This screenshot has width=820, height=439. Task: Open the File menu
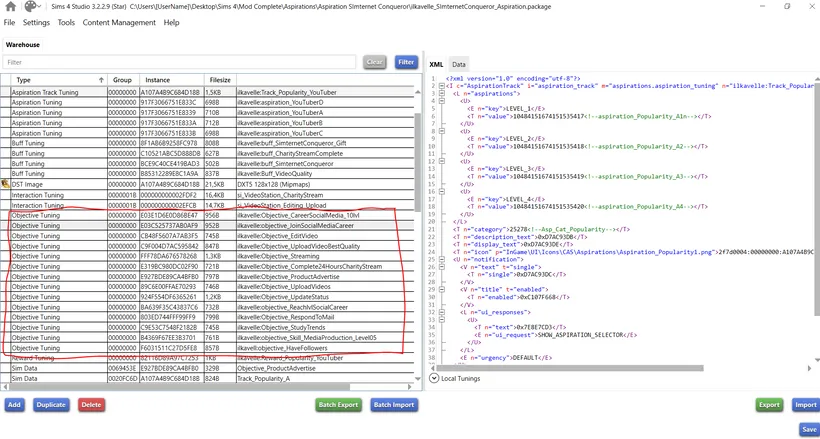9,22
